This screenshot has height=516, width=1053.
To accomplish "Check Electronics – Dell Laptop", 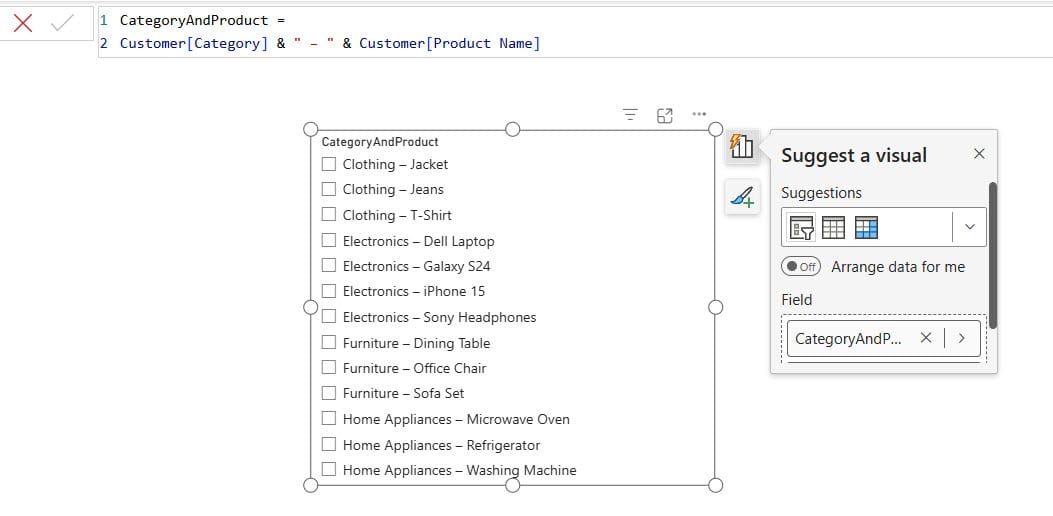I will [x=328, y=241].
